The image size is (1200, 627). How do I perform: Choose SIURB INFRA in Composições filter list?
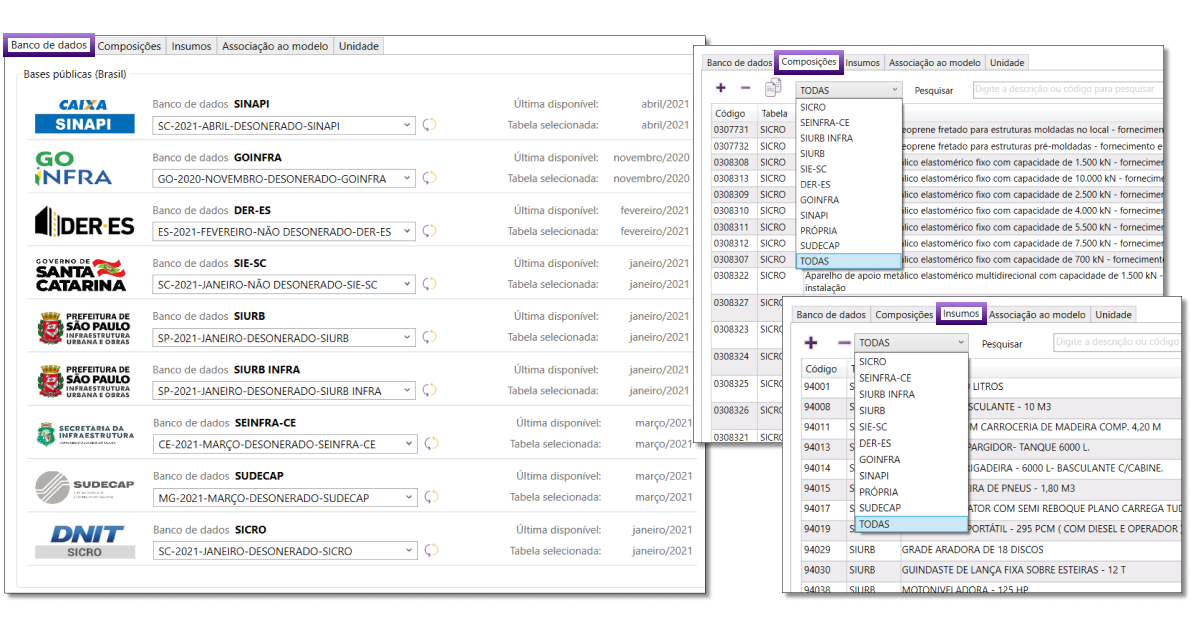coord(849,138)
